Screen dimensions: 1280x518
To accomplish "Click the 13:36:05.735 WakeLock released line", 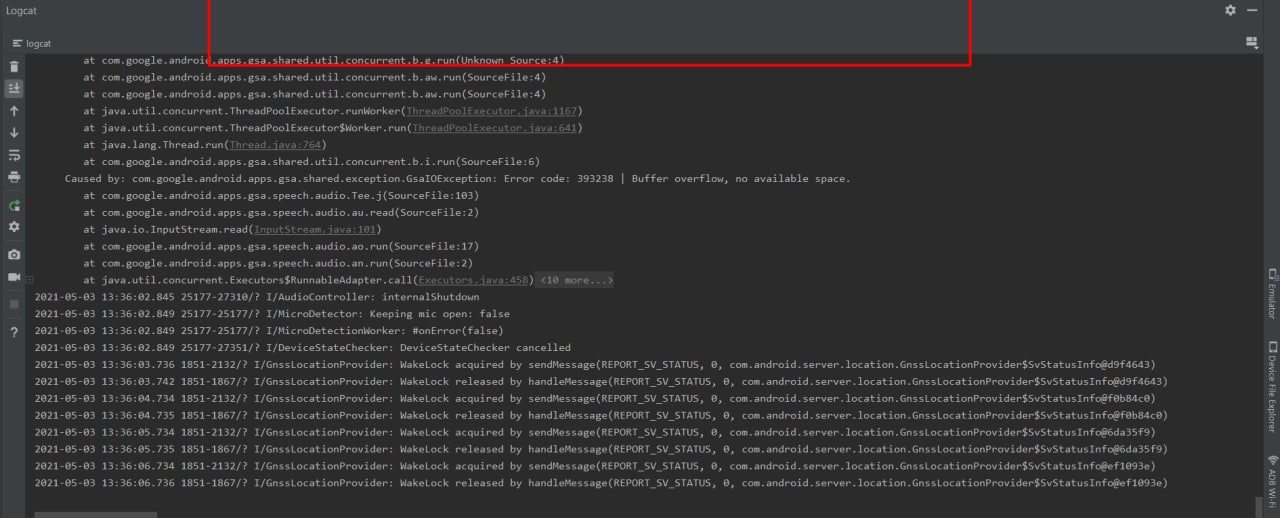I will pos(600,450).
